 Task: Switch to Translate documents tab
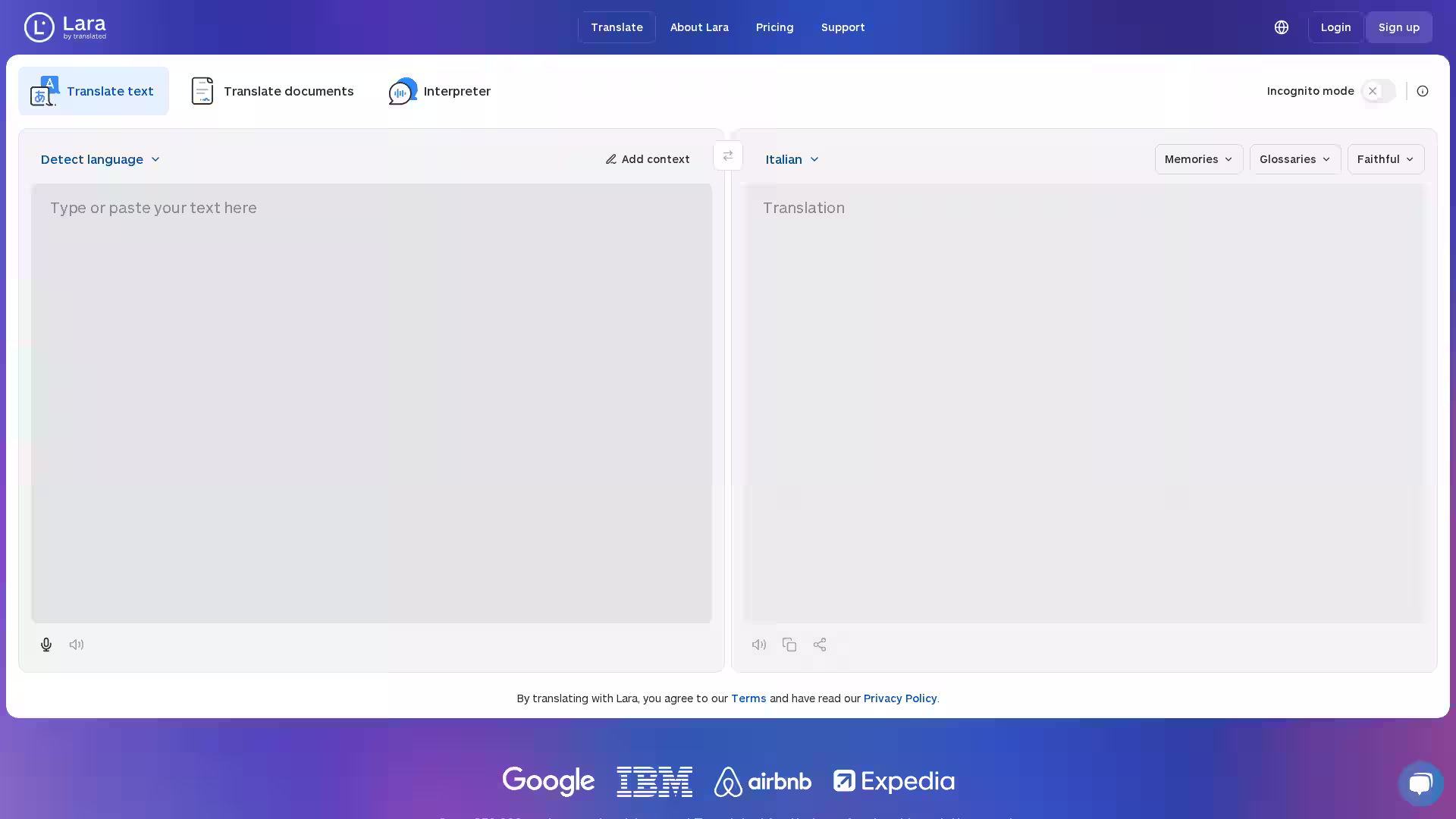[x=272, y=91]
